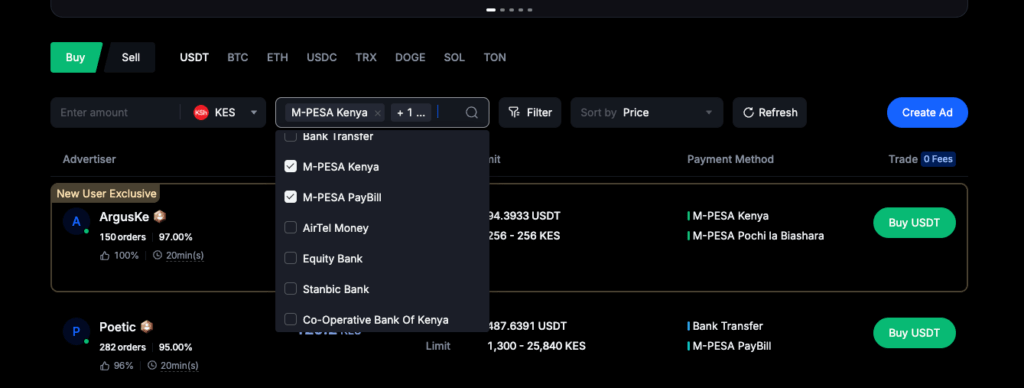Remove the M-PESA Kenya tag
The height and width of the screenshot is (388, 1024).
pos(377,113)
